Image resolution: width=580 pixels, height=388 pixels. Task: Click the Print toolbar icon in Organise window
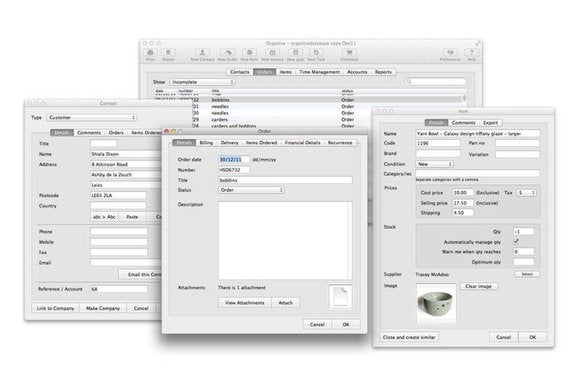tap(150, 54)
